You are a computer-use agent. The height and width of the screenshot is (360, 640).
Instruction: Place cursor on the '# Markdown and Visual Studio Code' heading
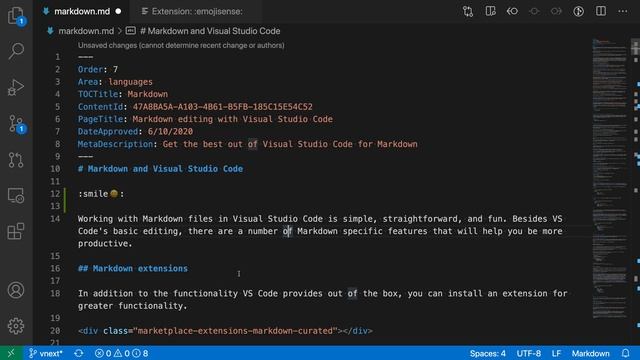(160, 169)
